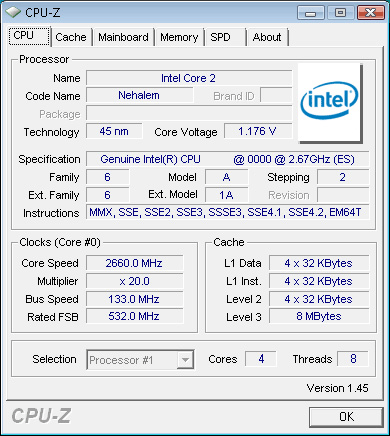Click the Core Speed value field
The image size is (390, 436).
click(x=135, y=263)
